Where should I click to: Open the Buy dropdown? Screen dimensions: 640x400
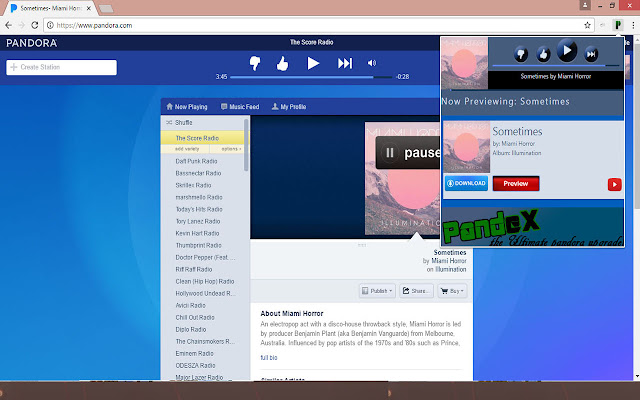pyautogui.click(x=455, y=291)
